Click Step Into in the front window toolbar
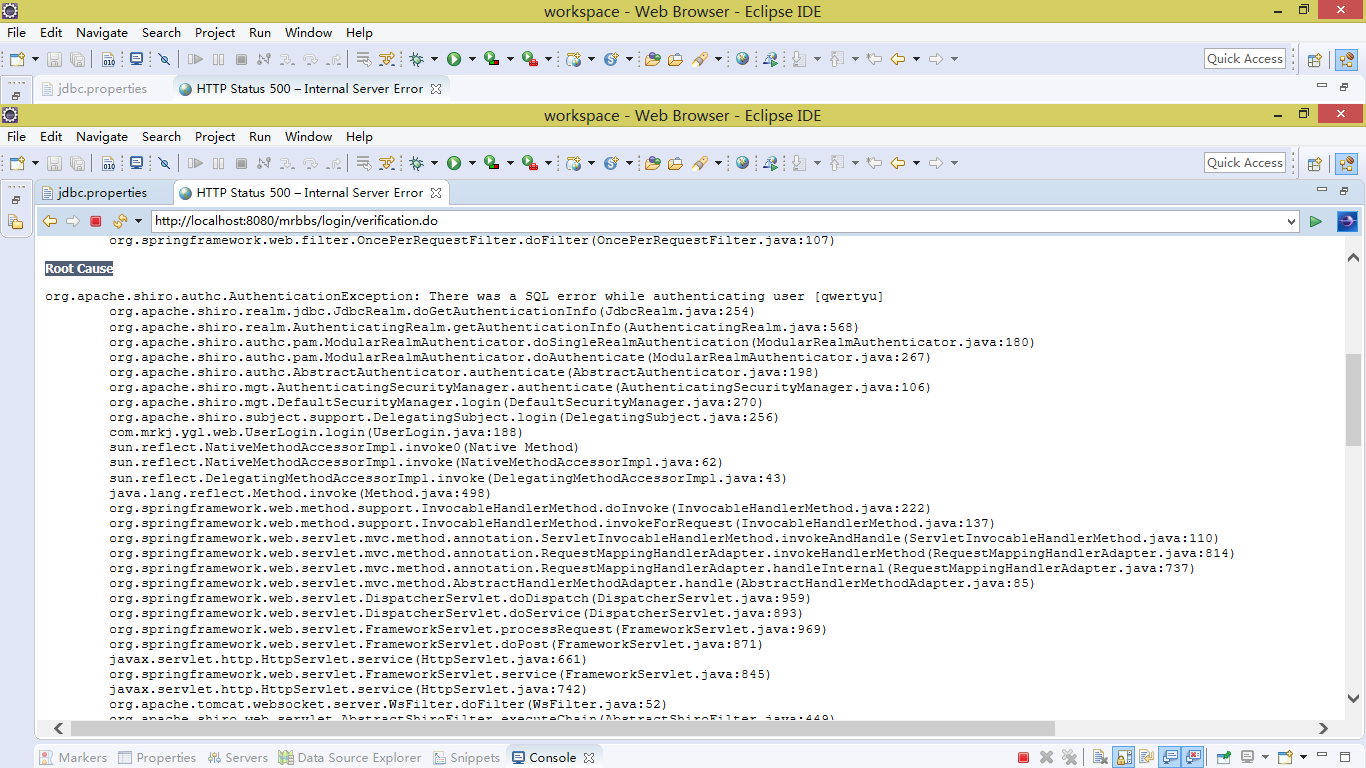This screenshot has height=768, width=1366. 287,163
